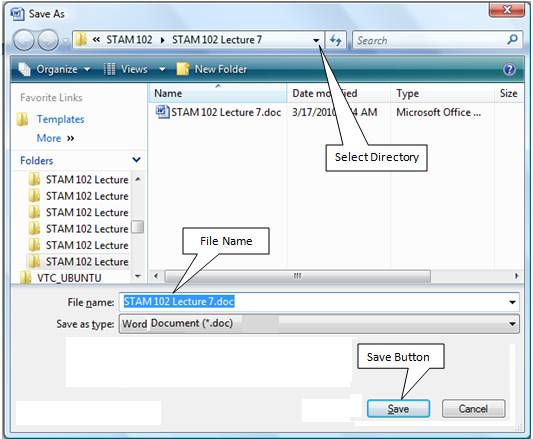Collapse the Folders pane chevron
The width and height of the screenshot is (533, 439).
point(137,160)
